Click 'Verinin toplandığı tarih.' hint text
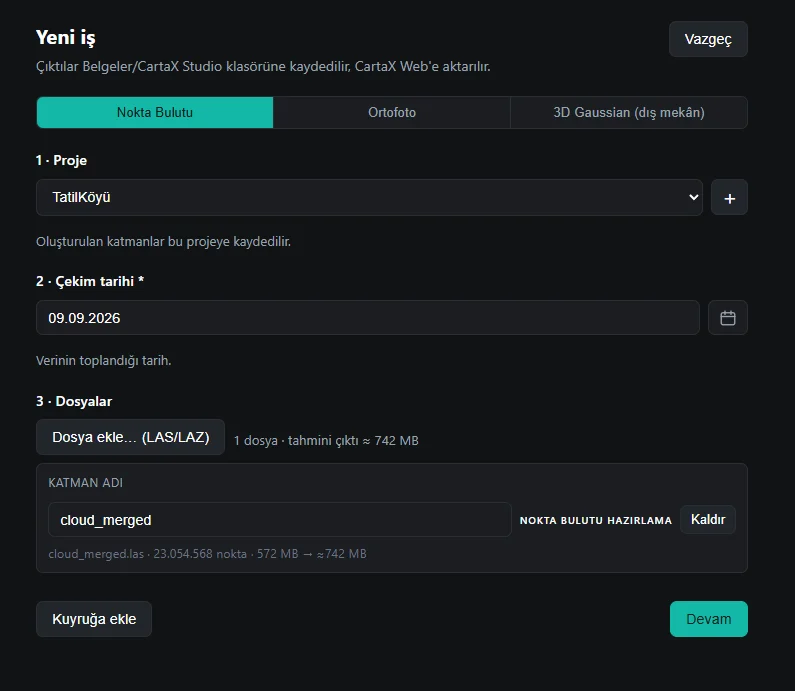795x691 pixels. click(x=103, y=360)
